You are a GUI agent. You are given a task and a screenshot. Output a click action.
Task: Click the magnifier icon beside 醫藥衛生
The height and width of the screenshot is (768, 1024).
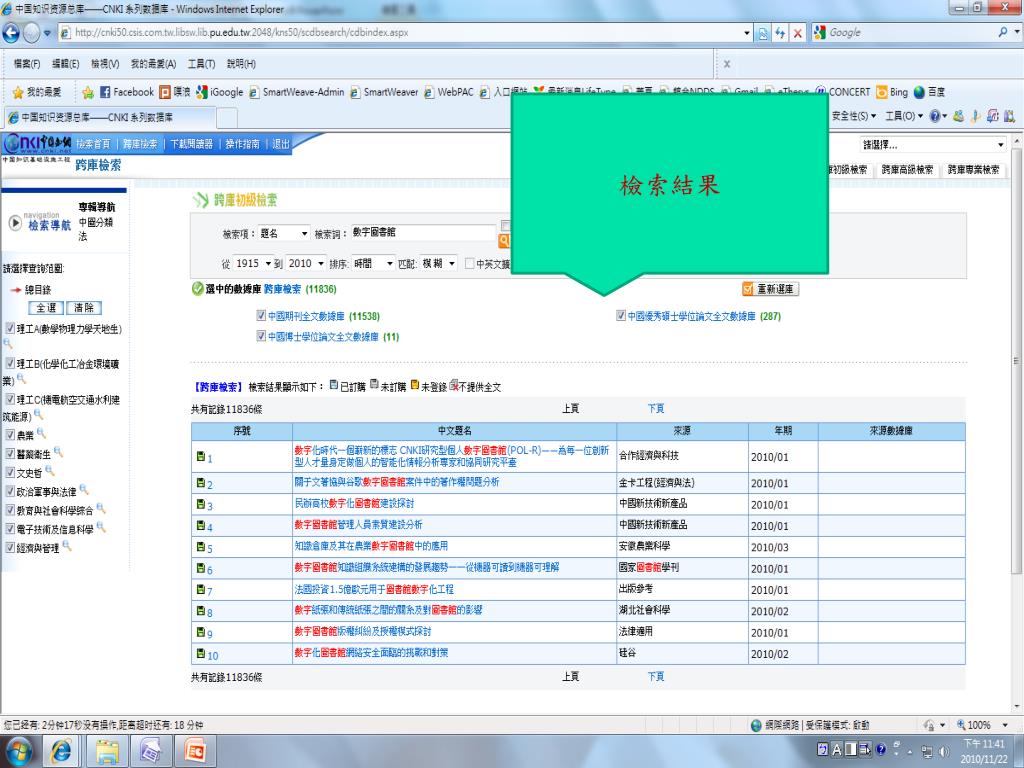tap(58, 451)
